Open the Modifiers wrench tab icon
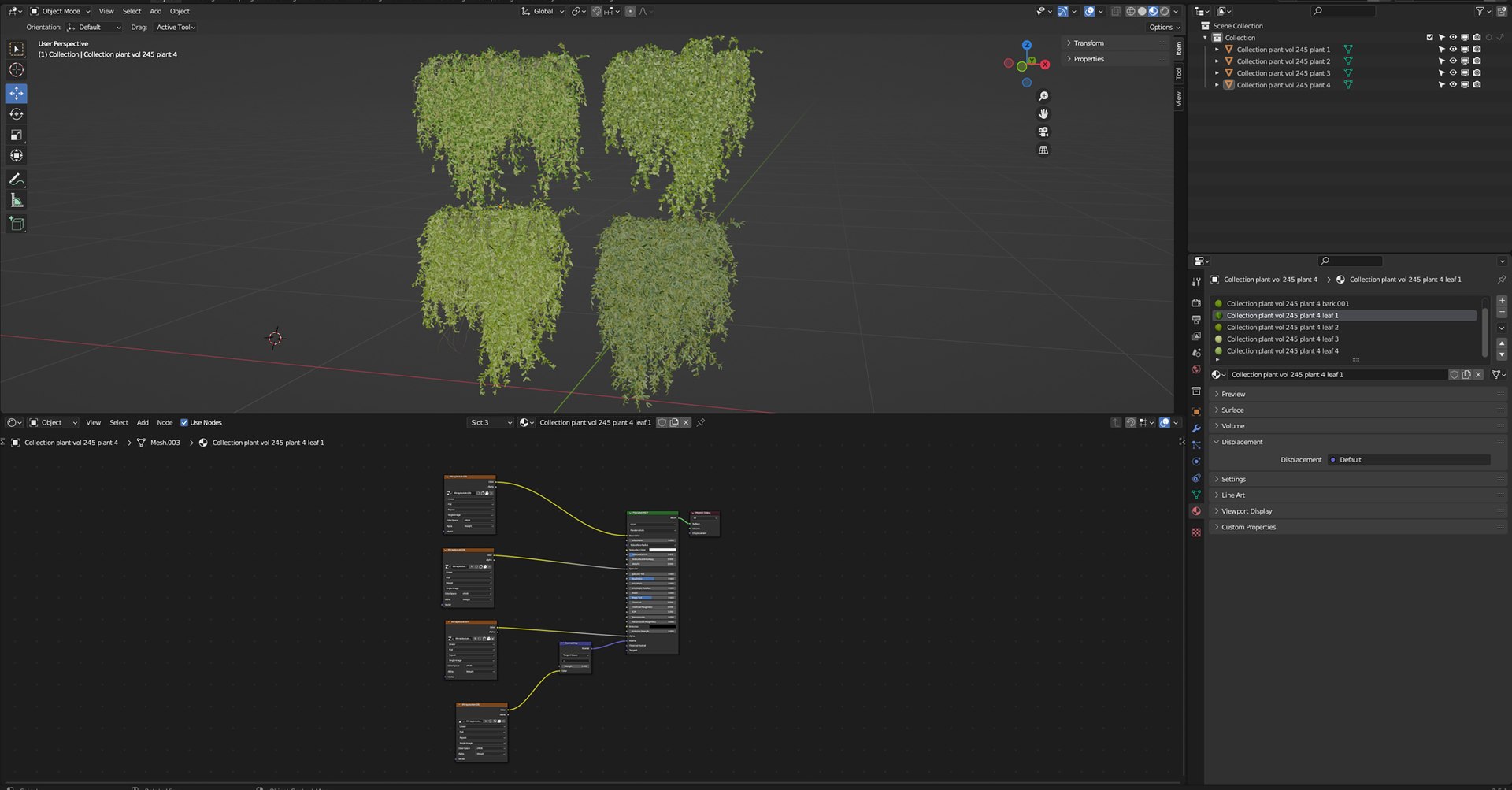 click(1196, 428)
